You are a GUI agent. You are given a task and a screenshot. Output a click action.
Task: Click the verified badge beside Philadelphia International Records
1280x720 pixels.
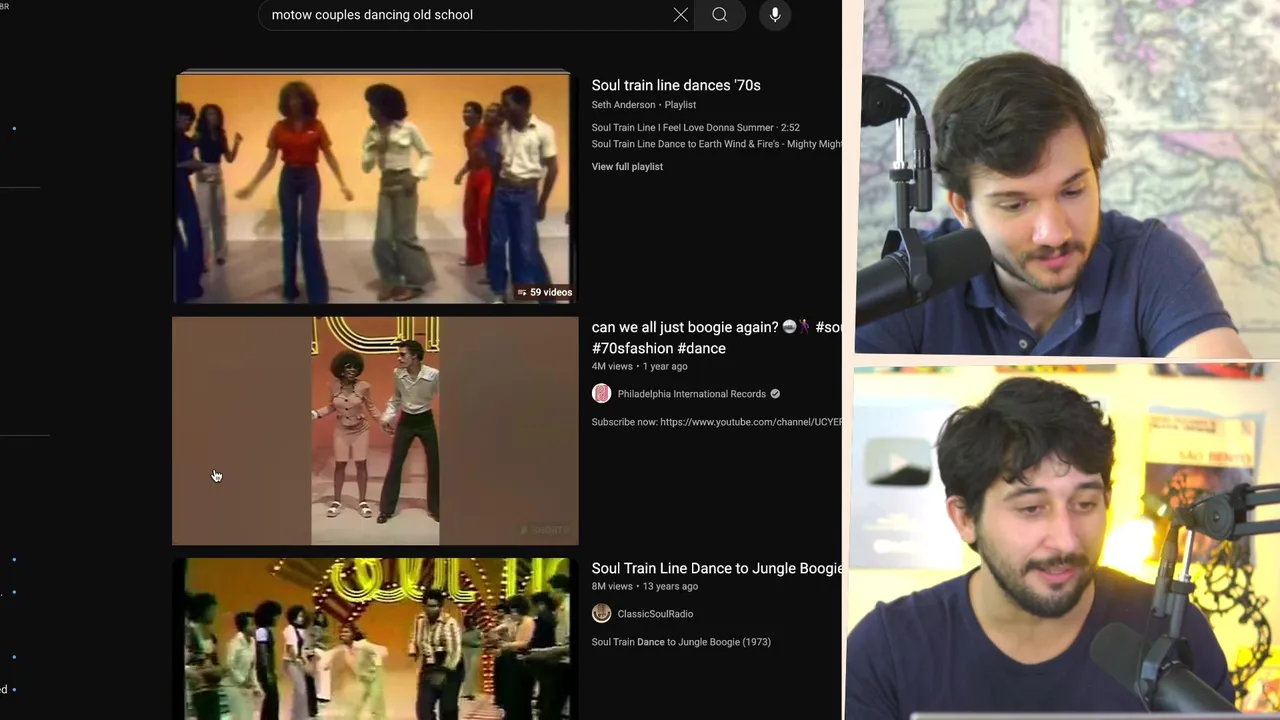pos(775,394)
